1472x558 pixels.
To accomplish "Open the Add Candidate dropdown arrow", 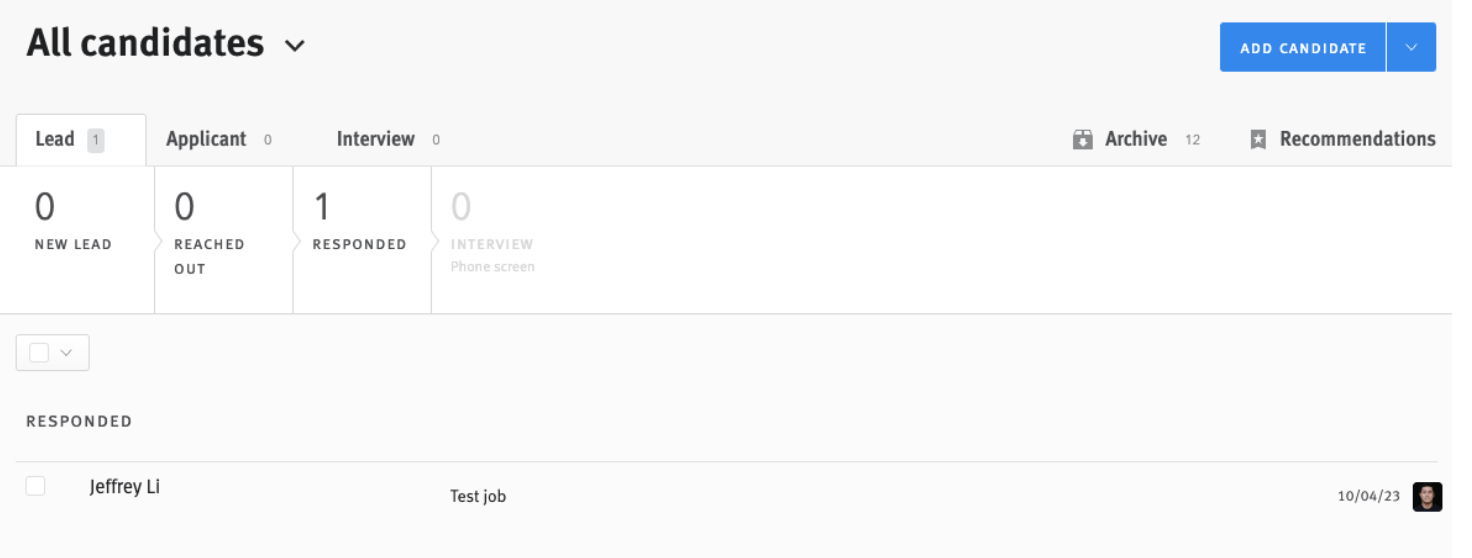I will pyautogui.click(x=1411, y=48).
